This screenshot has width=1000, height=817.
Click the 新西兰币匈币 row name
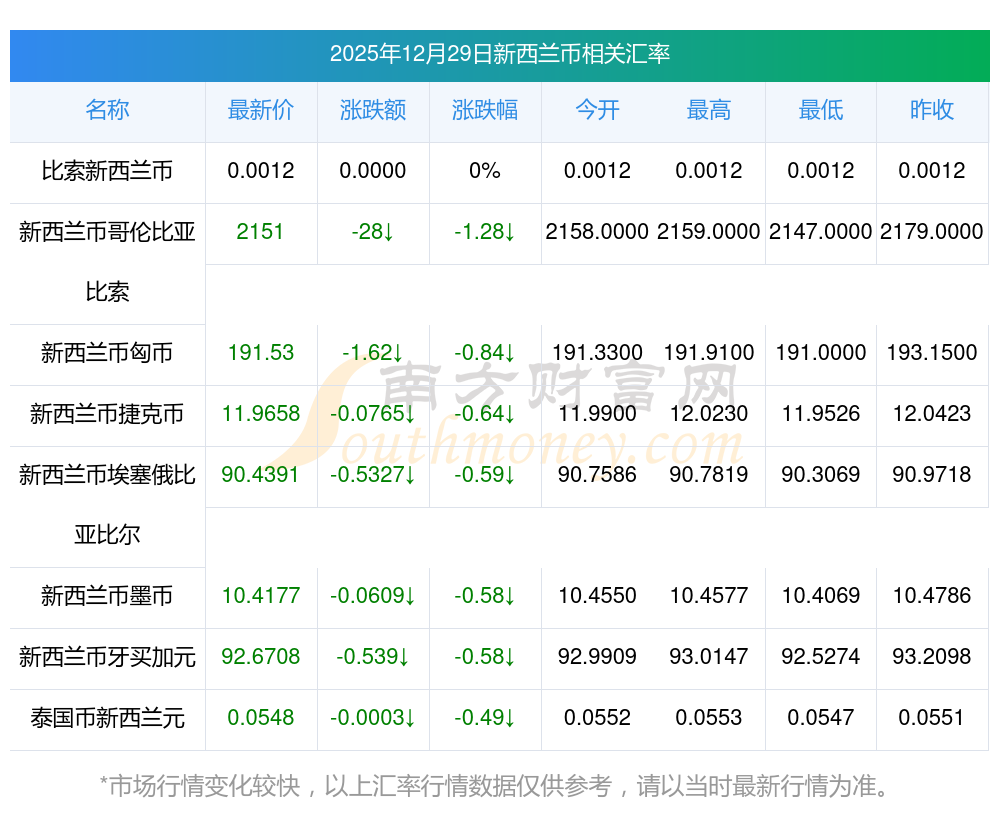107,352
